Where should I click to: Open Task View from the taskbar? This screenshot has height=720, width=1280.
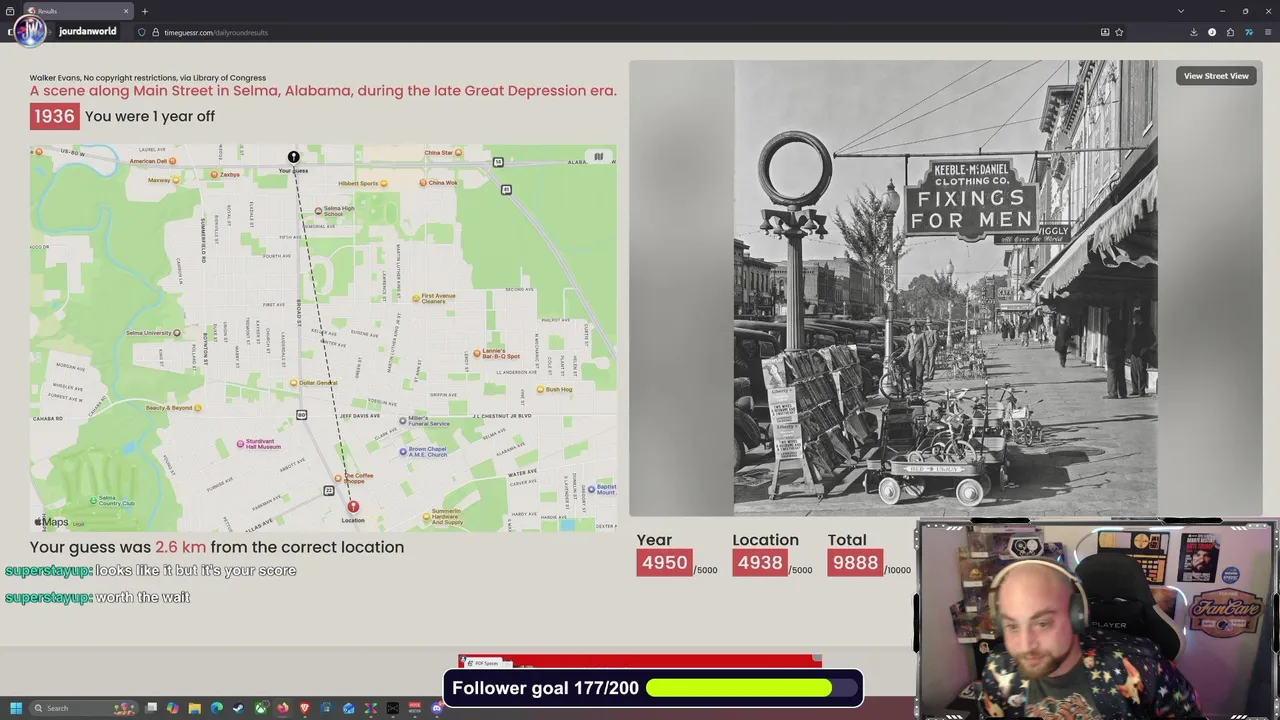tap(151, 708)
